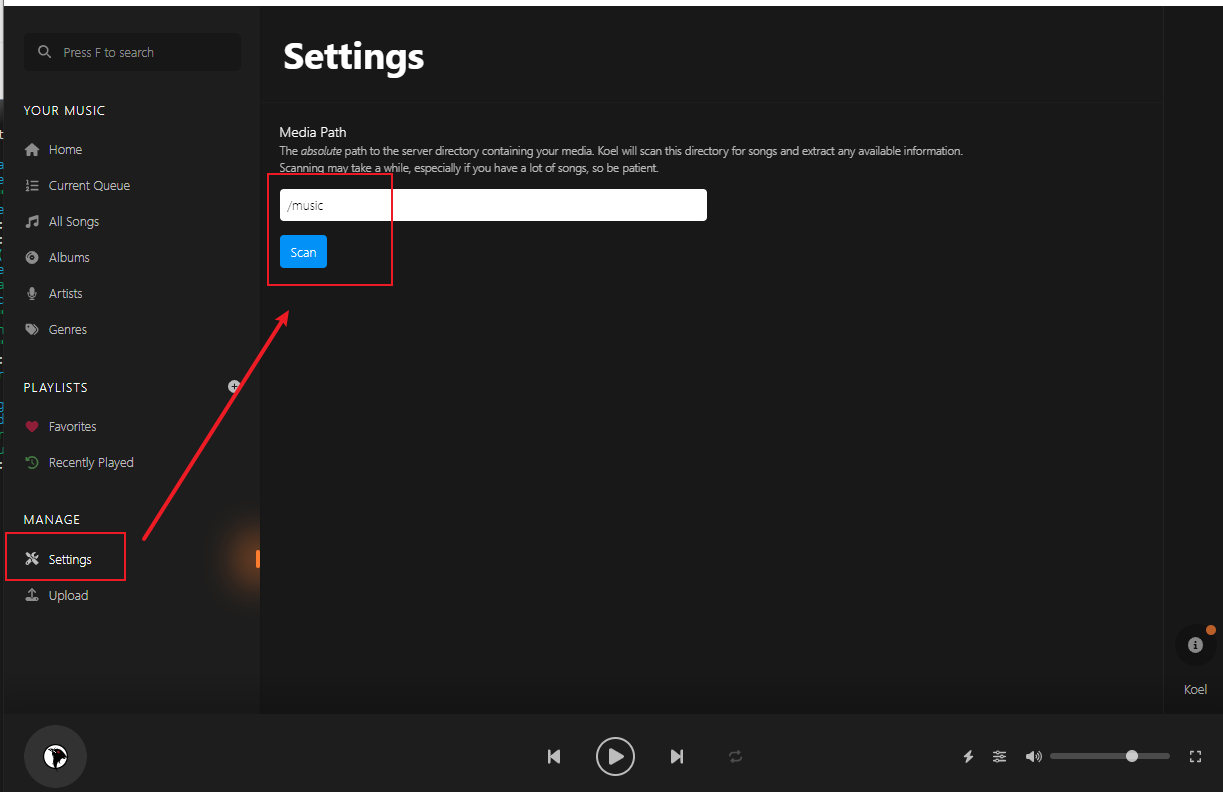This screenshot has width=1223, height=792.
Task: Play the current track
Action: (616, 756)
